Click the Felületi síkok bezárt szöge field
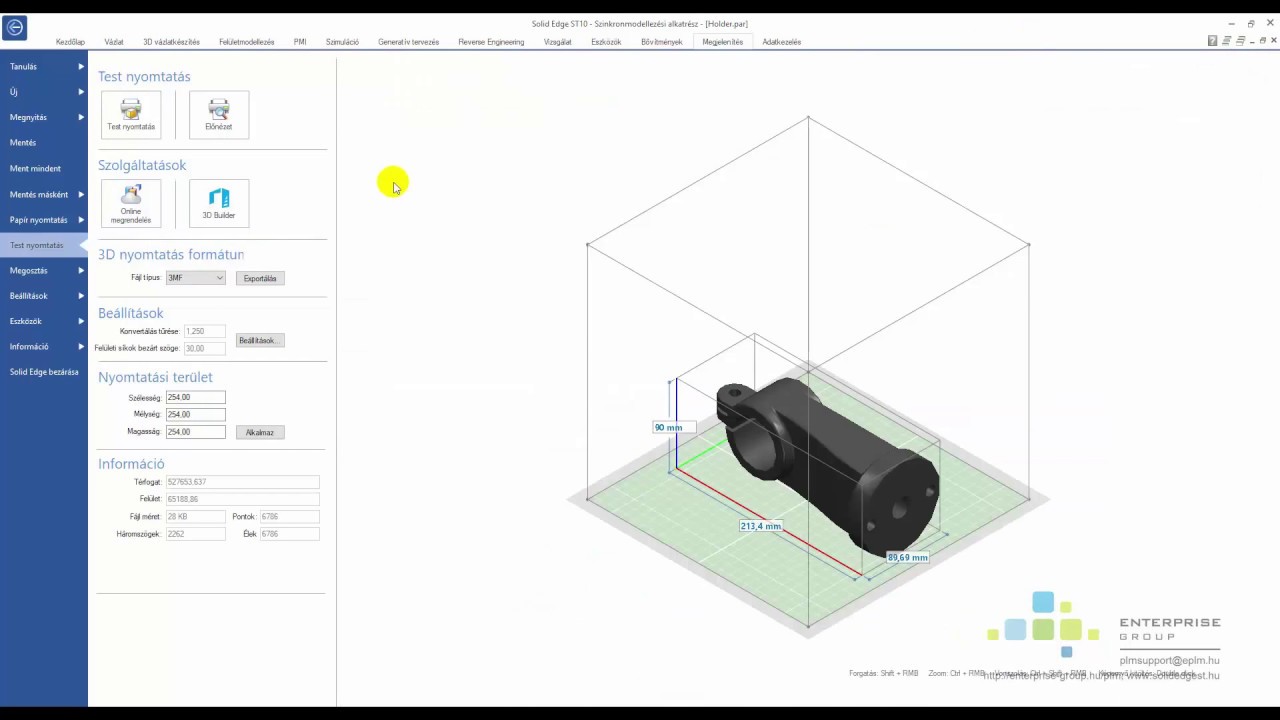Viewport: 1280px width, 720px height. [204, 348]
